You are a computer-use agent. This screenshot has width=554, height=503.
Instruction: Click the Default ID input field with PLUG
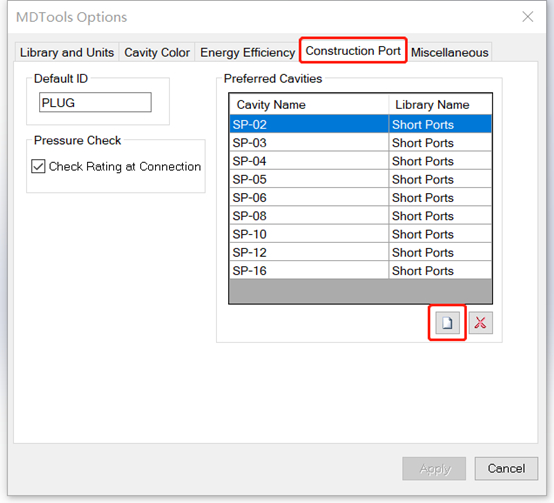point(95,102)
